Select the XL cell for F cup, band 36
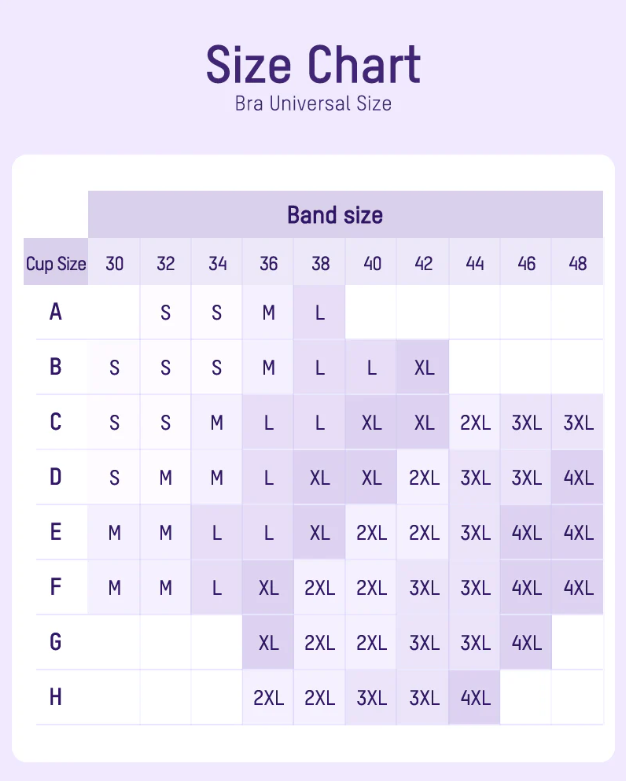This screenshot has width=626, height=781. (268, 587)
